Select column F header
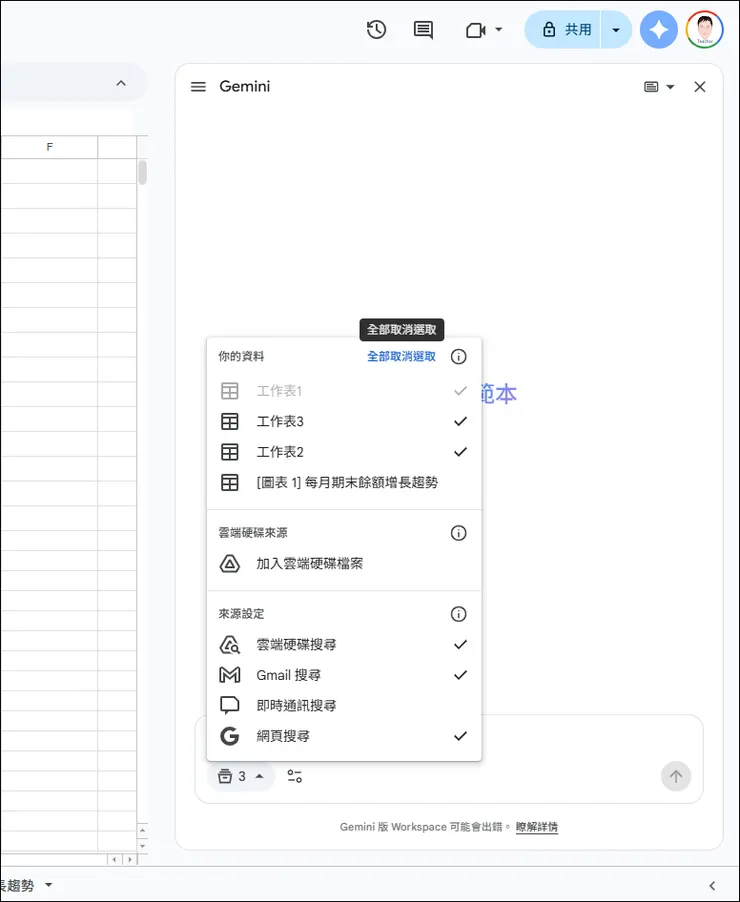740x902 pixels. [x=49, y=147]
